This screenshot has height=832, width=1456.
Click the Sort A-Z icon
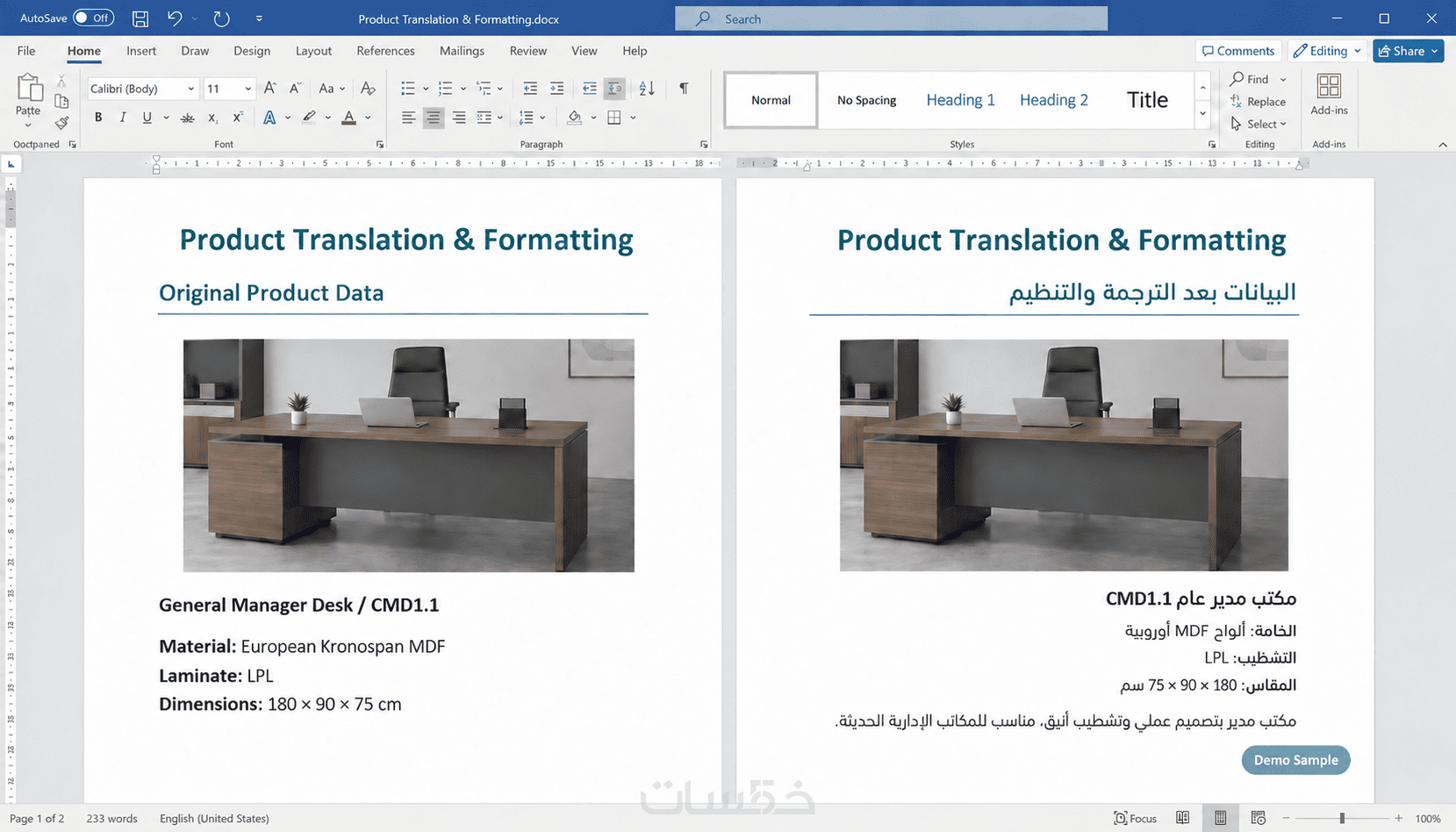(647, 89)
